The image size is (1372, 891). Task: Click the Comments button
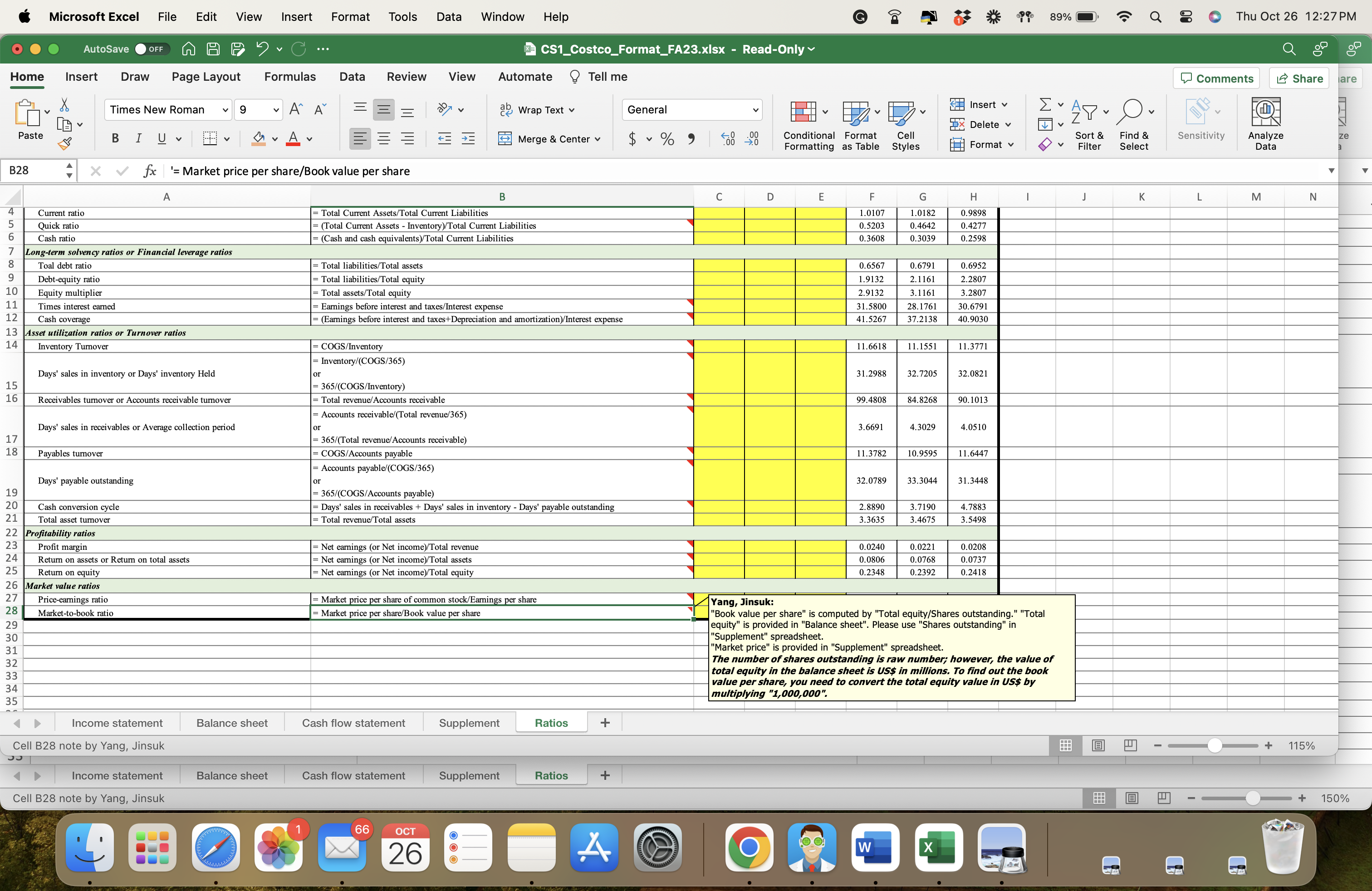[x=1216, y=78]
